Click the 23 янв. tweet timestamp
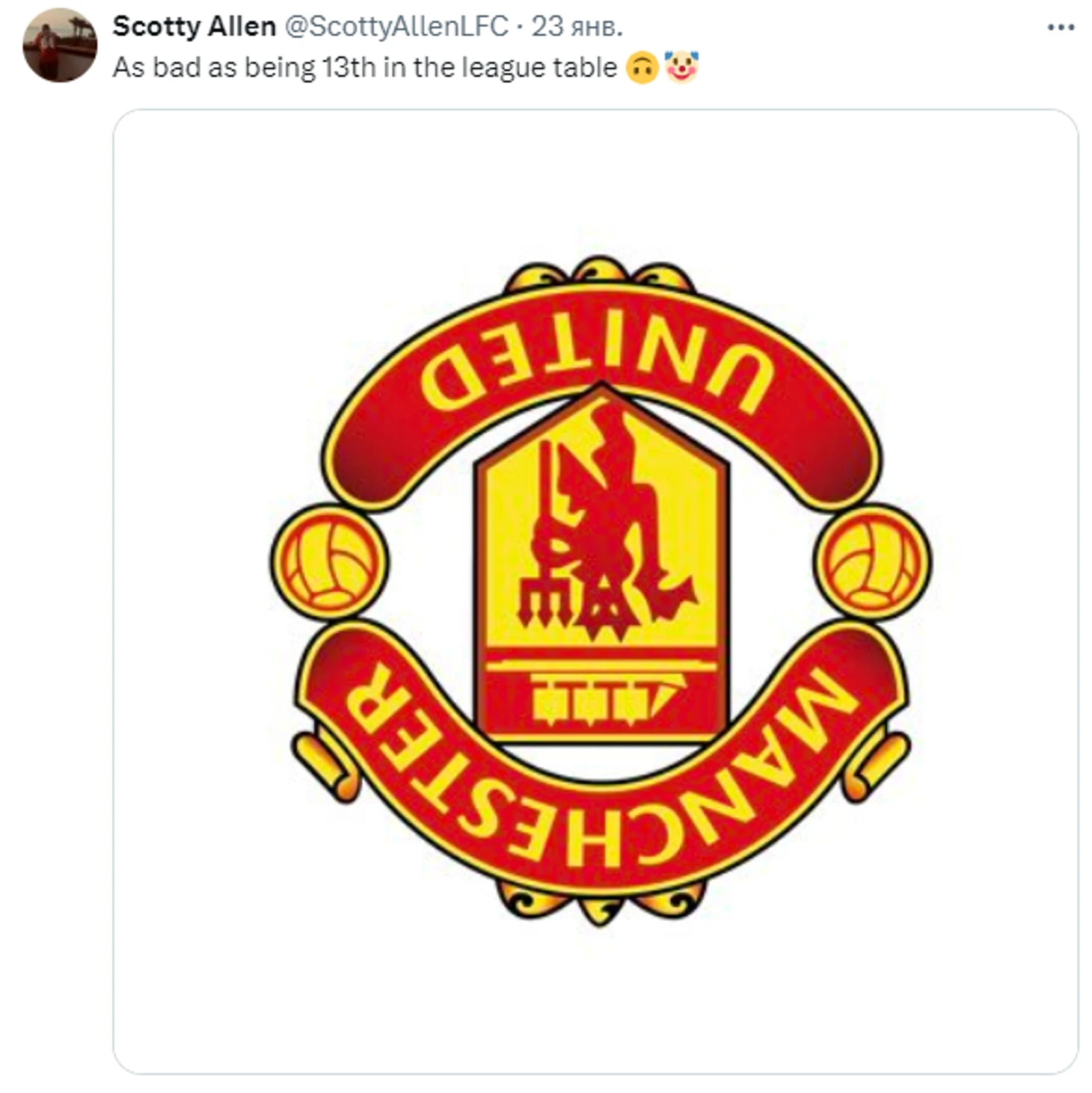This screenshot has height=1093, width=1092. [x=577, y=27]
